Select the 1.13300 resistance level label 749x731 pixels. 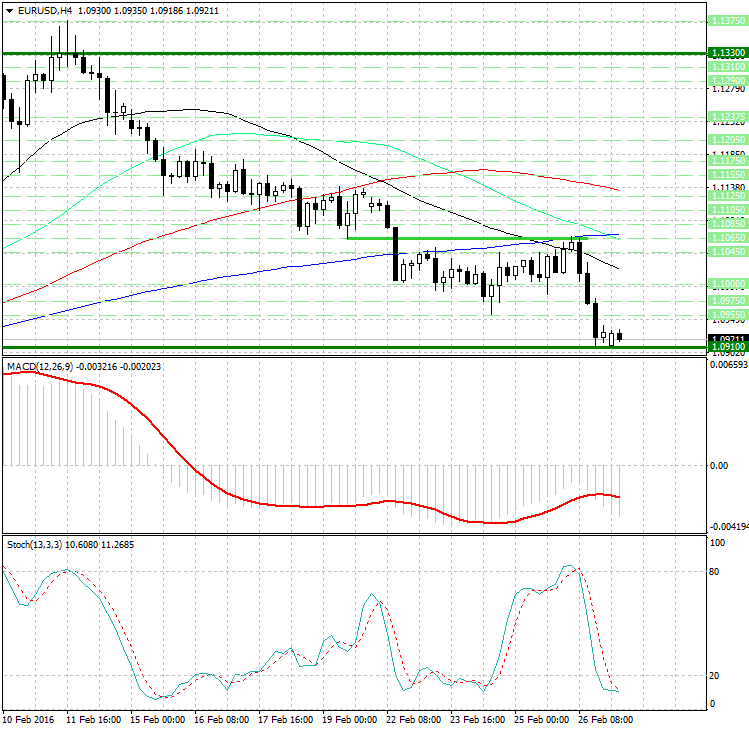[x=728, y=53]
